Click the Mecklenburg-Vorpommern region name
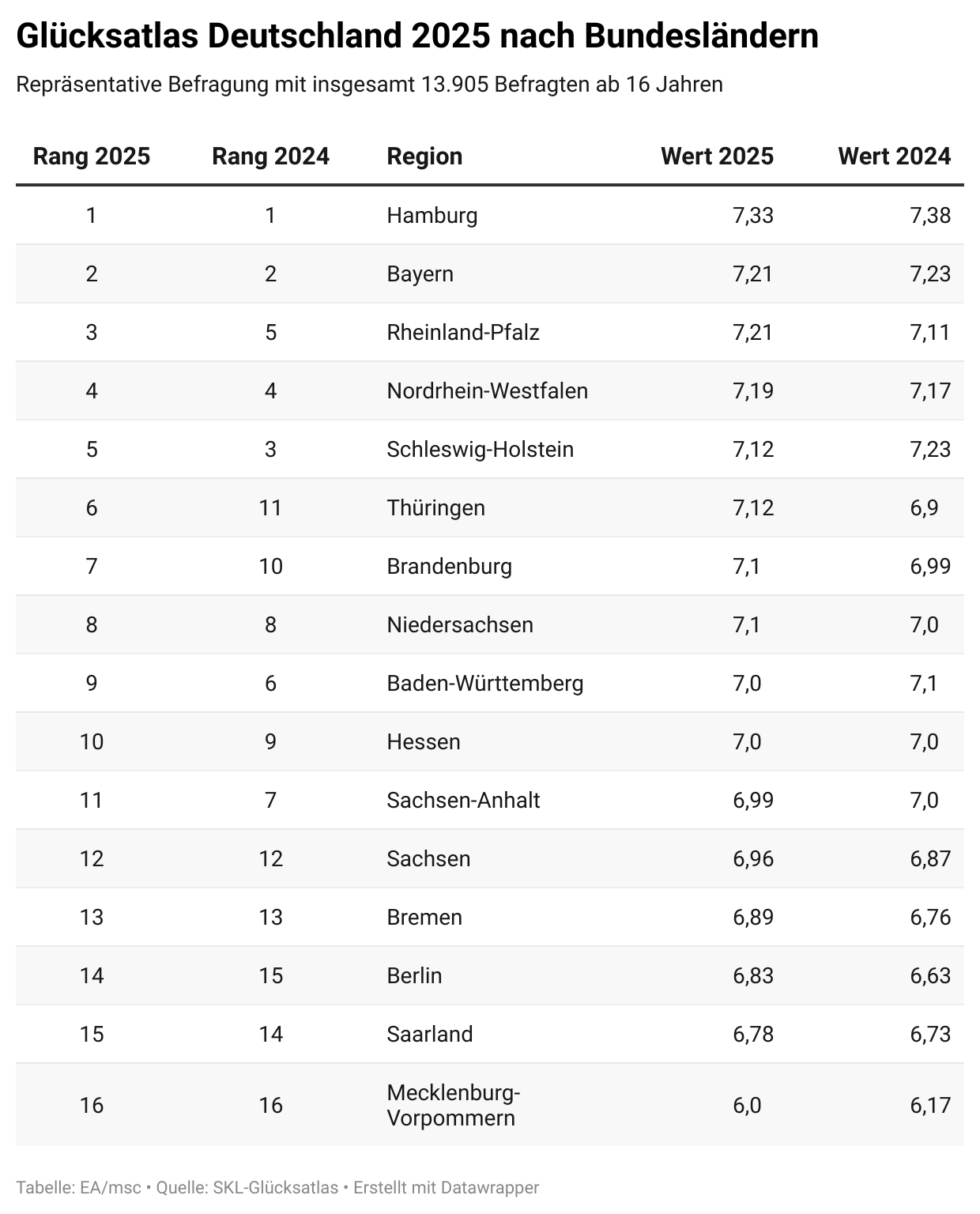Screen dimensions: 980x1214 pyautogui.click(x=453, y=1105)
